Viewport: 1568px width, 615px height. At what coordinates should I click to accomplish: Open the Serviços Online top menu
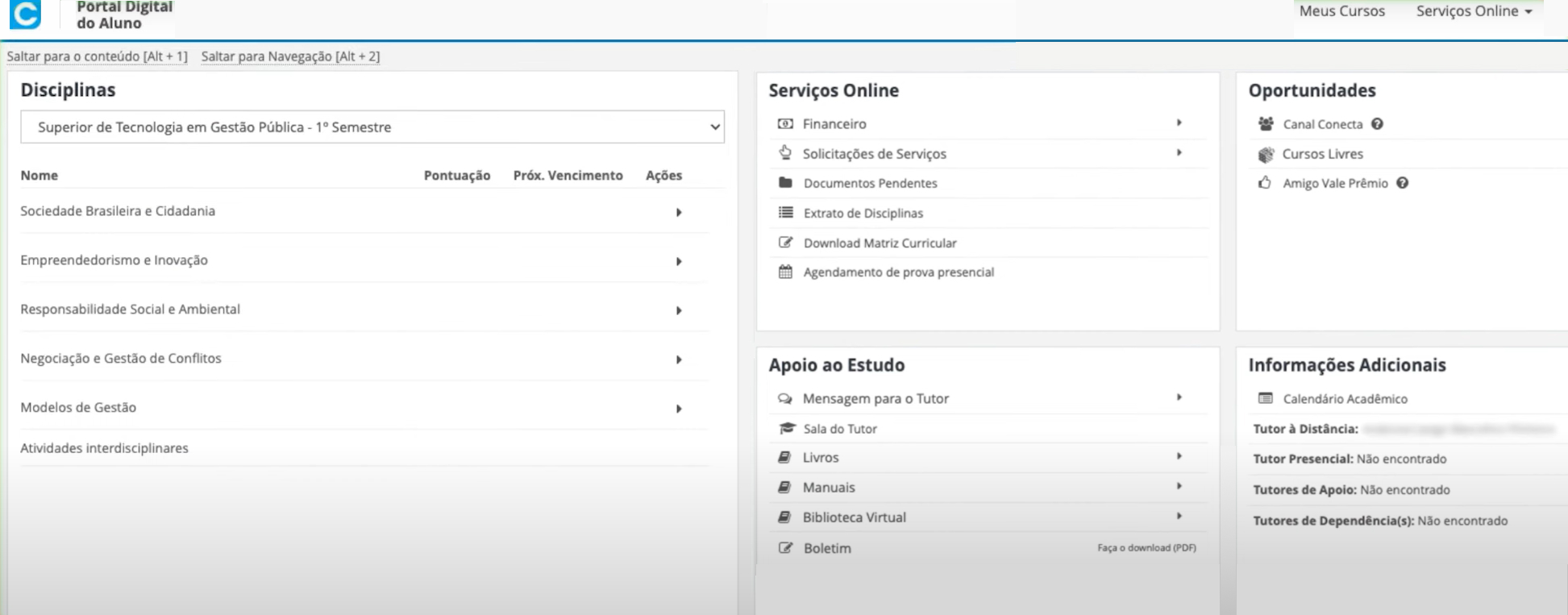pos(1474,11)
